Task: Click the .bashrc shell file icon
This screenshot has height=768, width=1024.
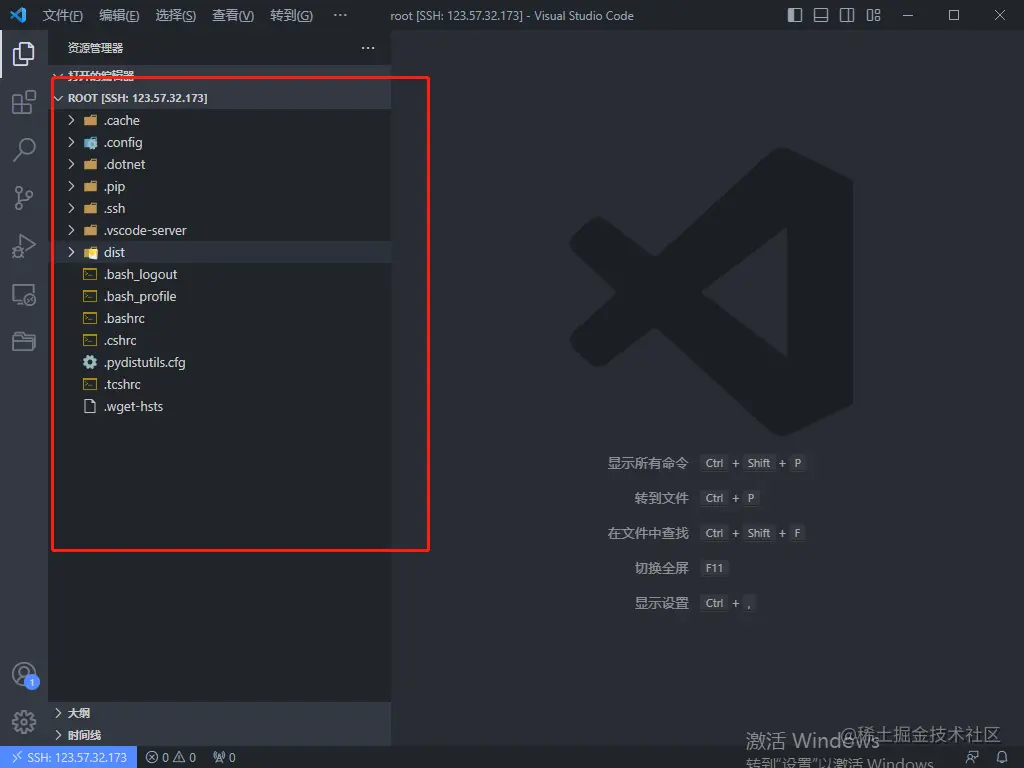Action: click(x=90, y=319)
